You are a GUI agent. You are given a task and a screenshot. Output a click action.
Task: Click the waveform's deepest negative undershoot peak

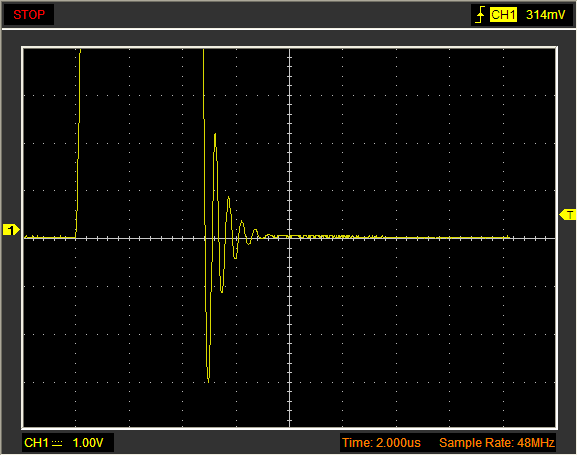coord(208,380)
